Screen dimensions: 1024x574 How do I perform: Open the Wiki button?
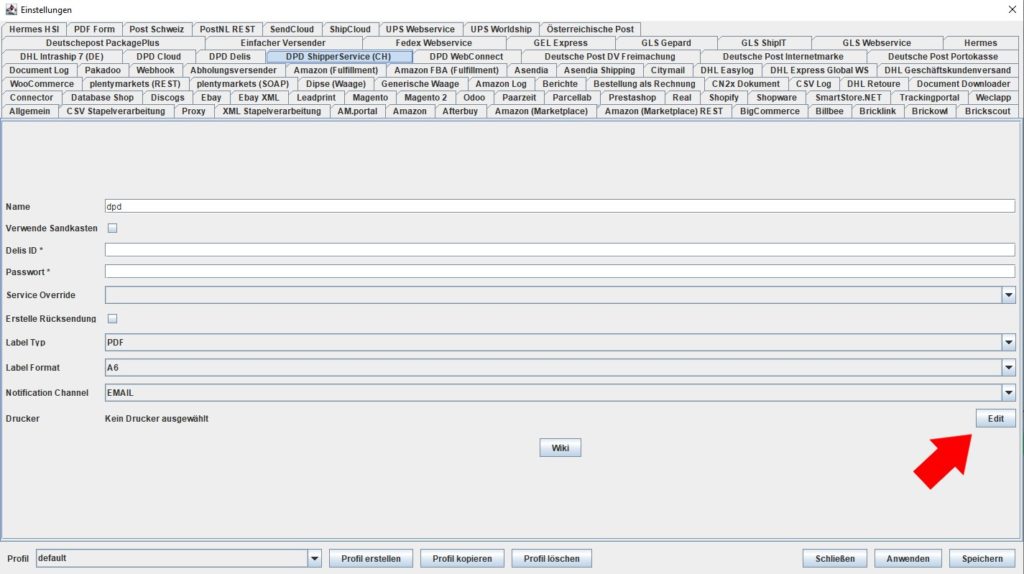560,448
